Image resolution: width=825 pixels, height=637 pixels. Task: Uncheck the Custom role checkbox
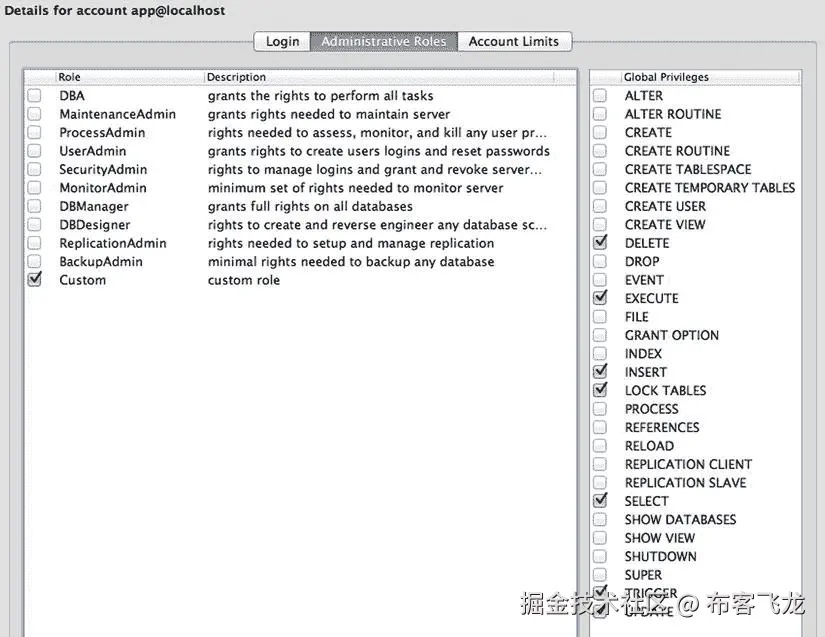(34, 279)
